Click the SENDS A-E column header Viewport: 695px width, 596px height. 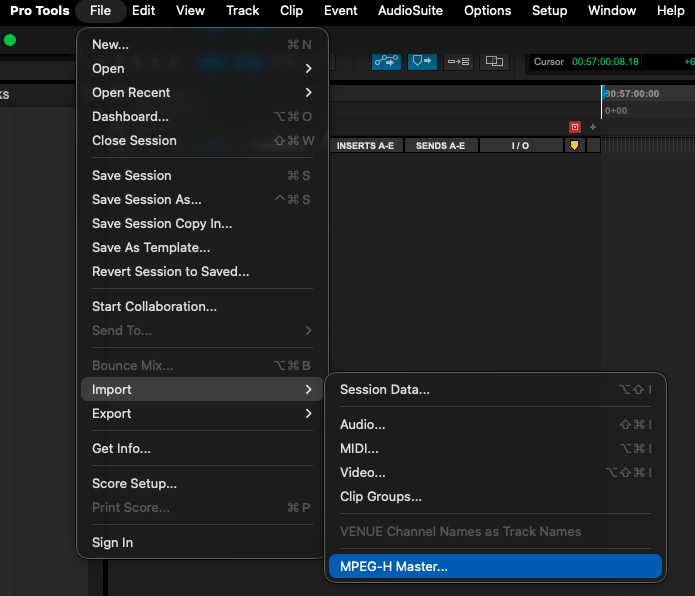441,146
